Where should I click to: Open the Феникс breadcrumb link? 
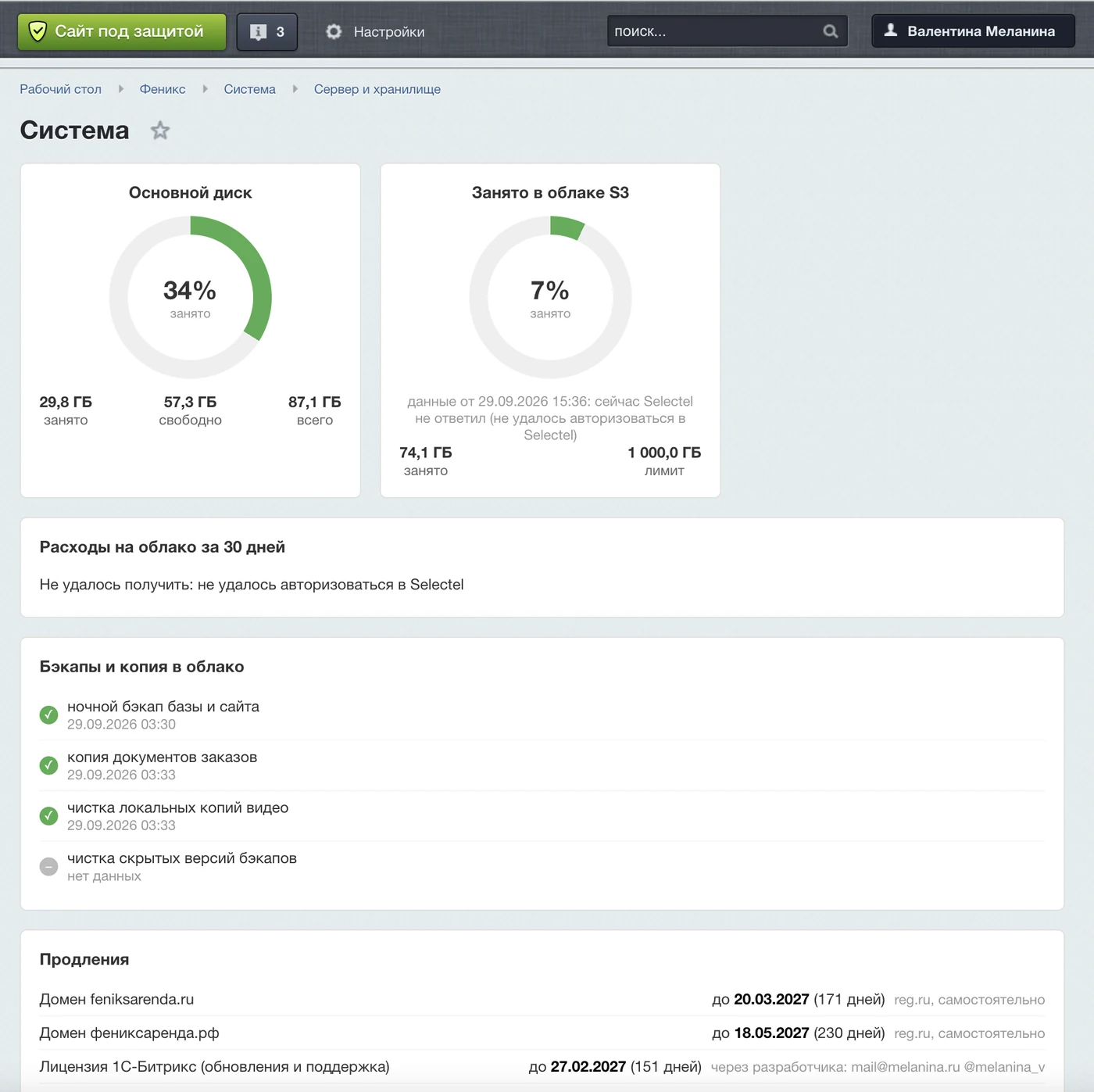pyautogui.click(x=163, y=89)
